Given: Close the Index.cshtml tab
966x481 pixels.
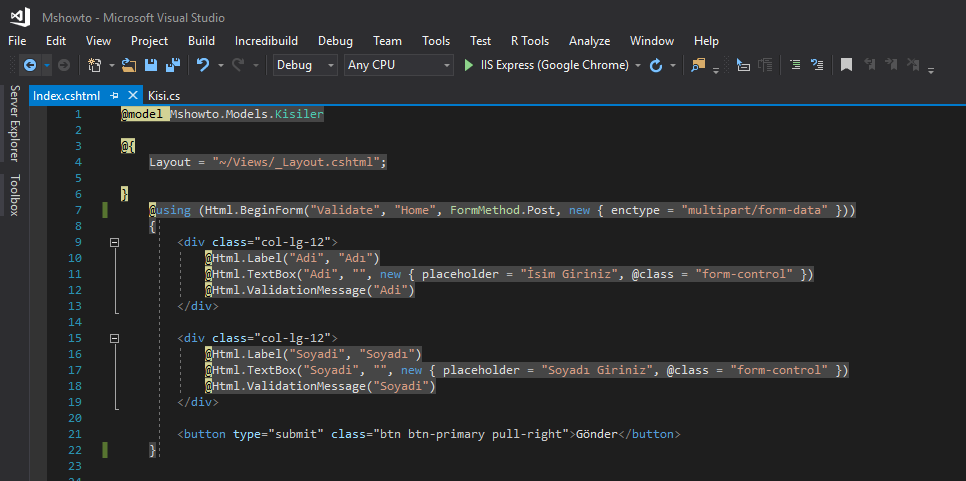Looking at the screenshot, I should [x=132, y=95].
